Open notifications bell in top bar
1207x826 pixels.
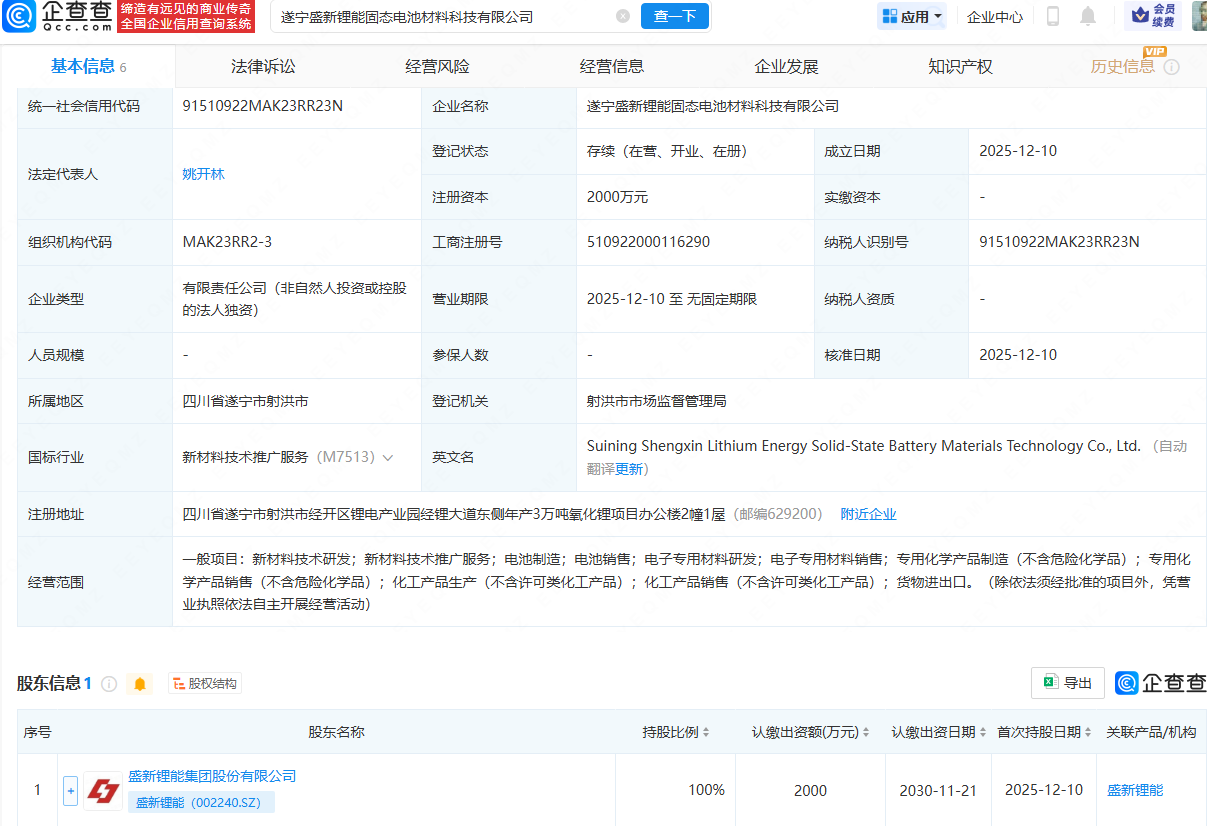pyautogui.click(x=1088, y=16)
